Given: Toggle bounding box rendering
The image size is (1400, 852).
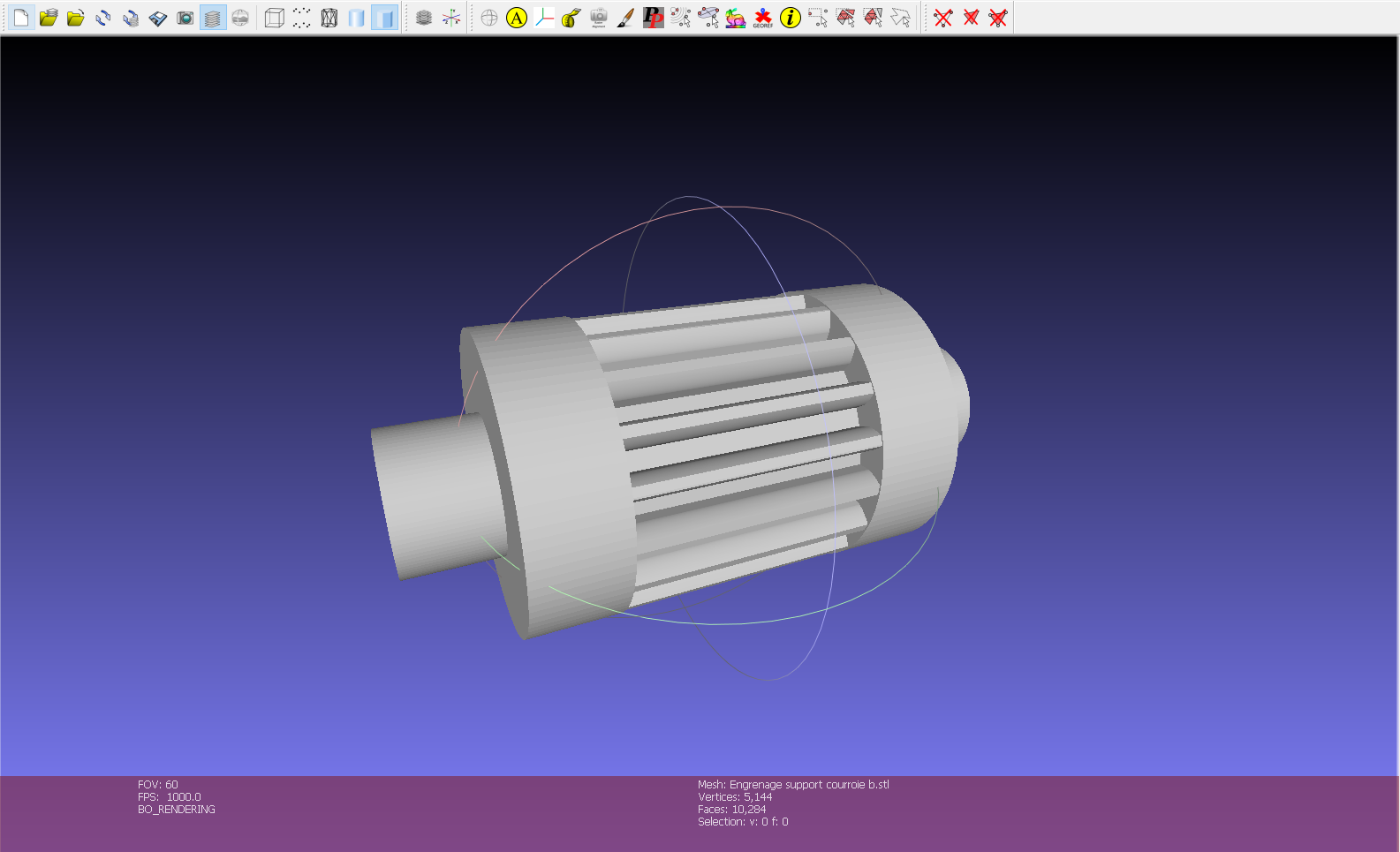Looking at the screenshot, I should 275,18.
